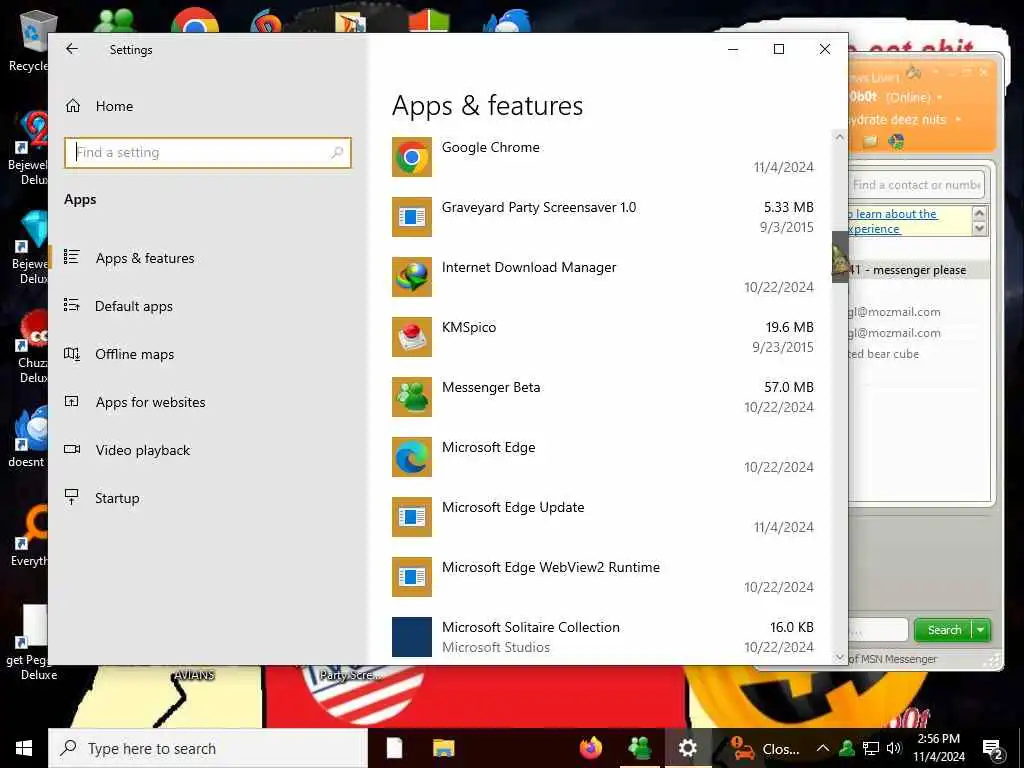Click the Internet Download Manager icon
The image size is (1024, 768).
click(411, 277)
